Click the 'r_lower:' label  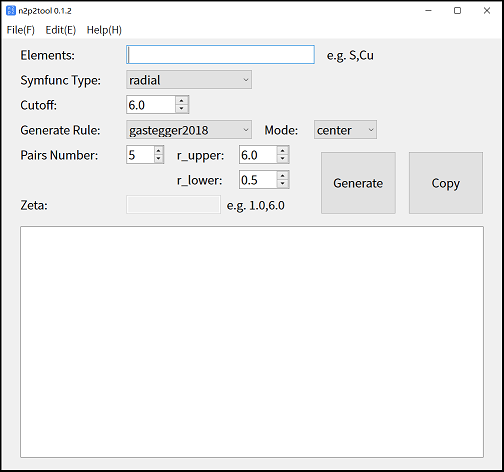click(x=200, y=180)
